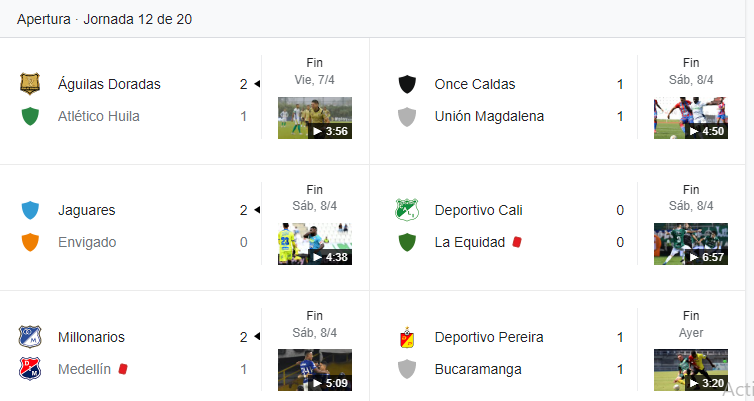Click the Medellín club badge
The image size is (754, 401).
[30, 369]
